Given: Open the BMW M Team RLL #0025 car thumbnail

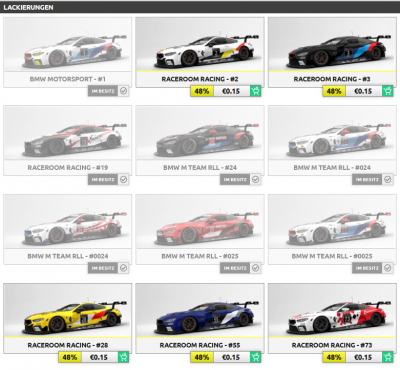Looking at the screenshot, I should coord(332,221).
